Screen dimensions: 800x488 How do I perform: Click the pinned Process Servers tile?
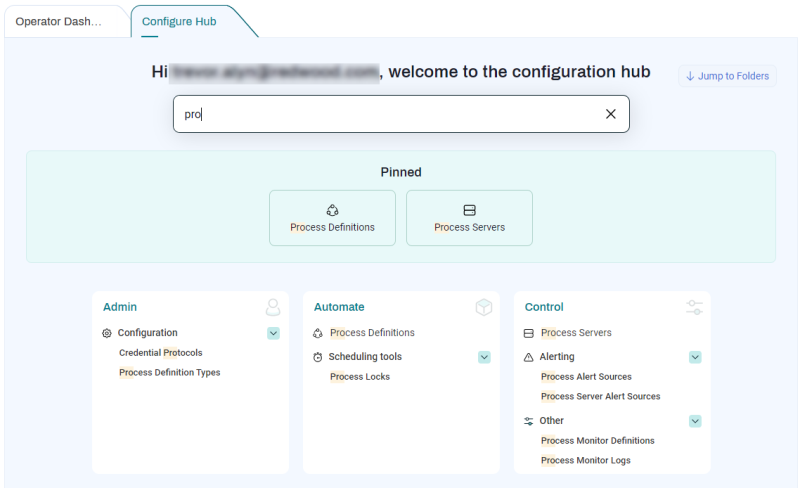click(x=469, y=218)
